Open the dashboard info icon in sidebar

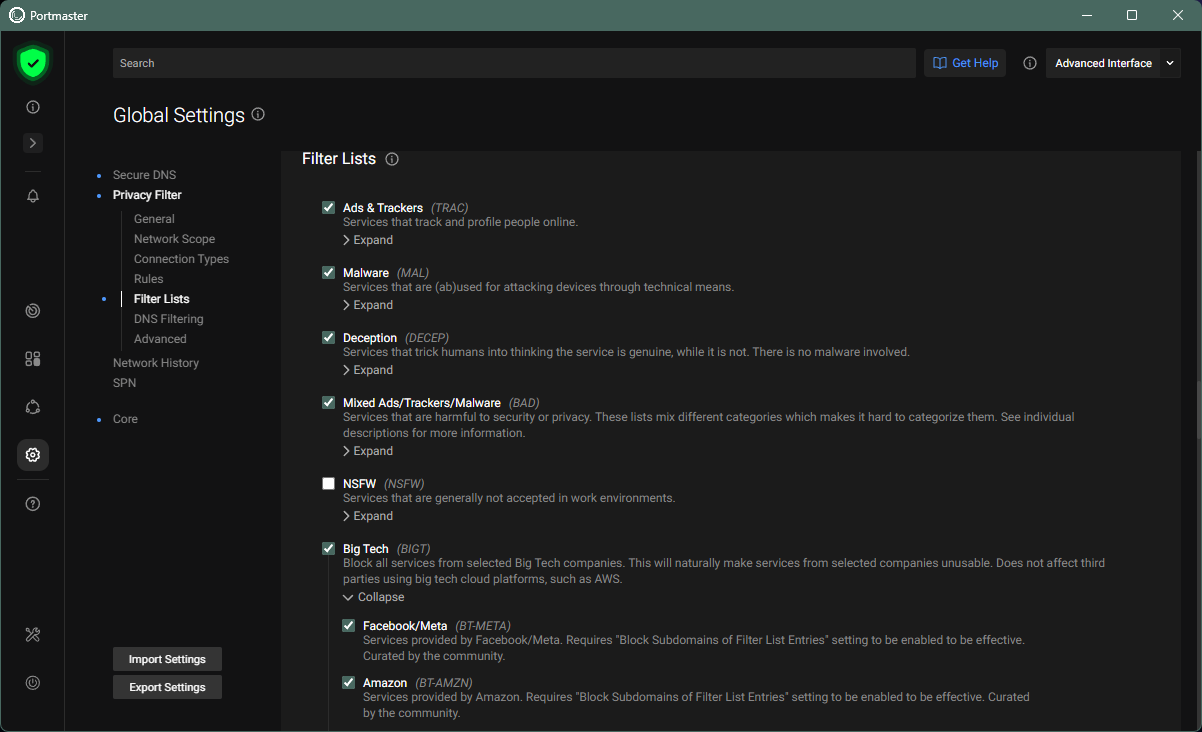coord(33,107)
